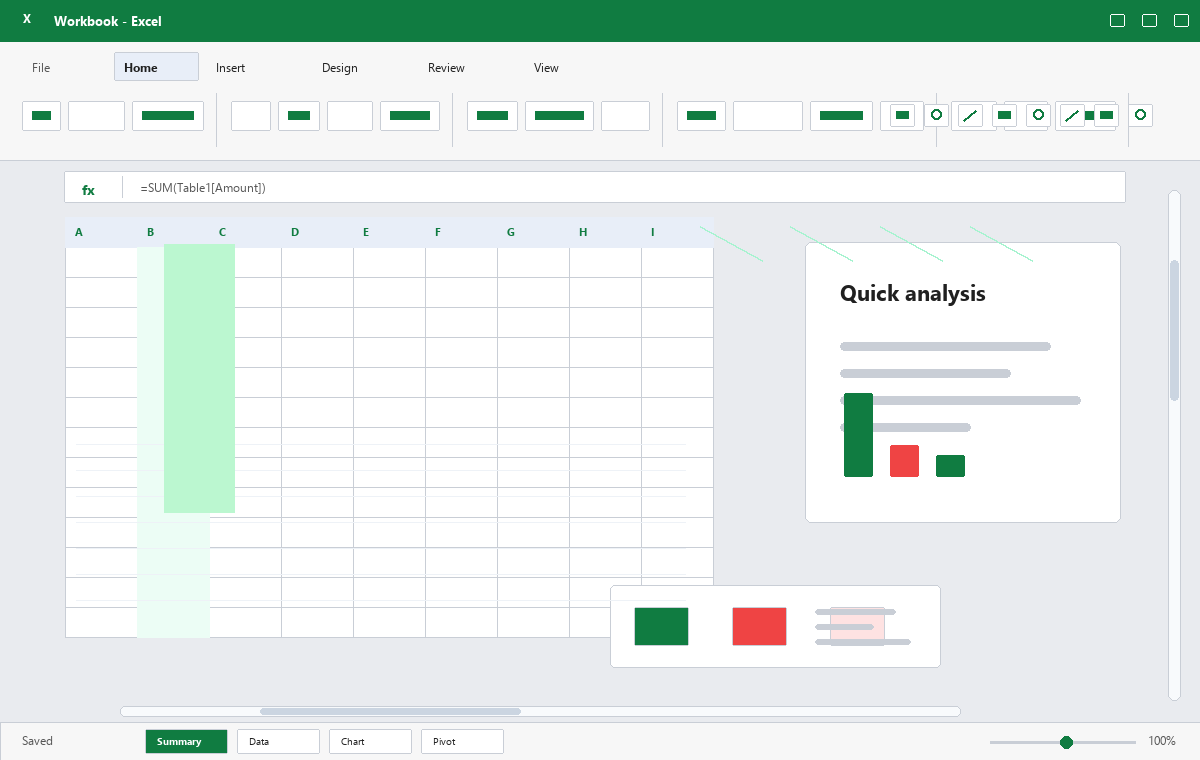
Task: Open the Pivot sheet tab
Action: point(462,741)
